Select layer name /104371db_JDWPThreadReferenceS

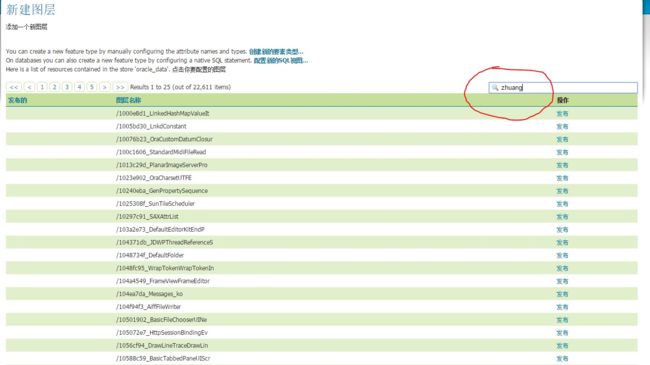[164, 242]
